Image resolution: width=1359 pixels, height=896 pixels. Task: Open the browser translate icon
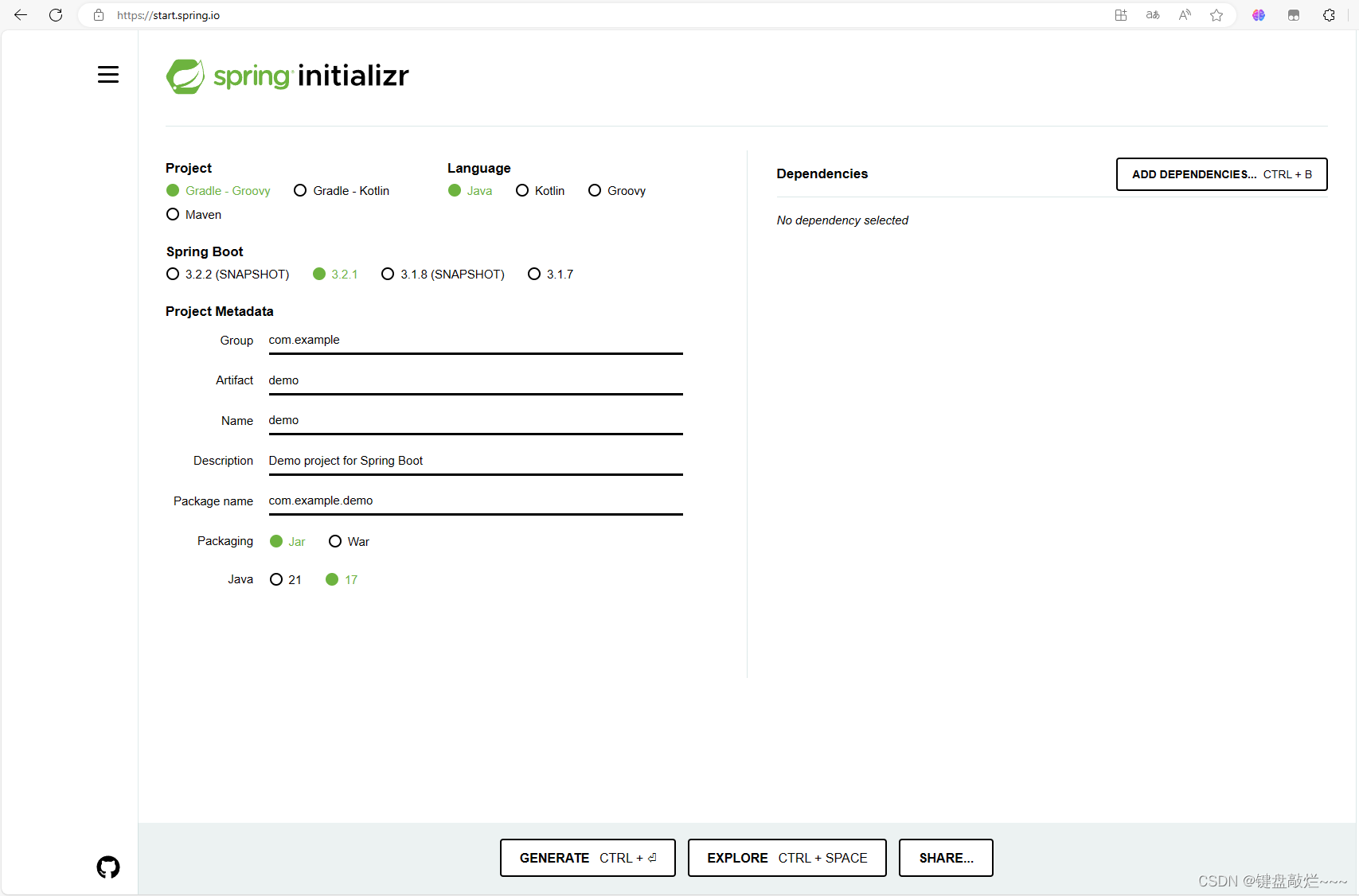point(1153,15)
